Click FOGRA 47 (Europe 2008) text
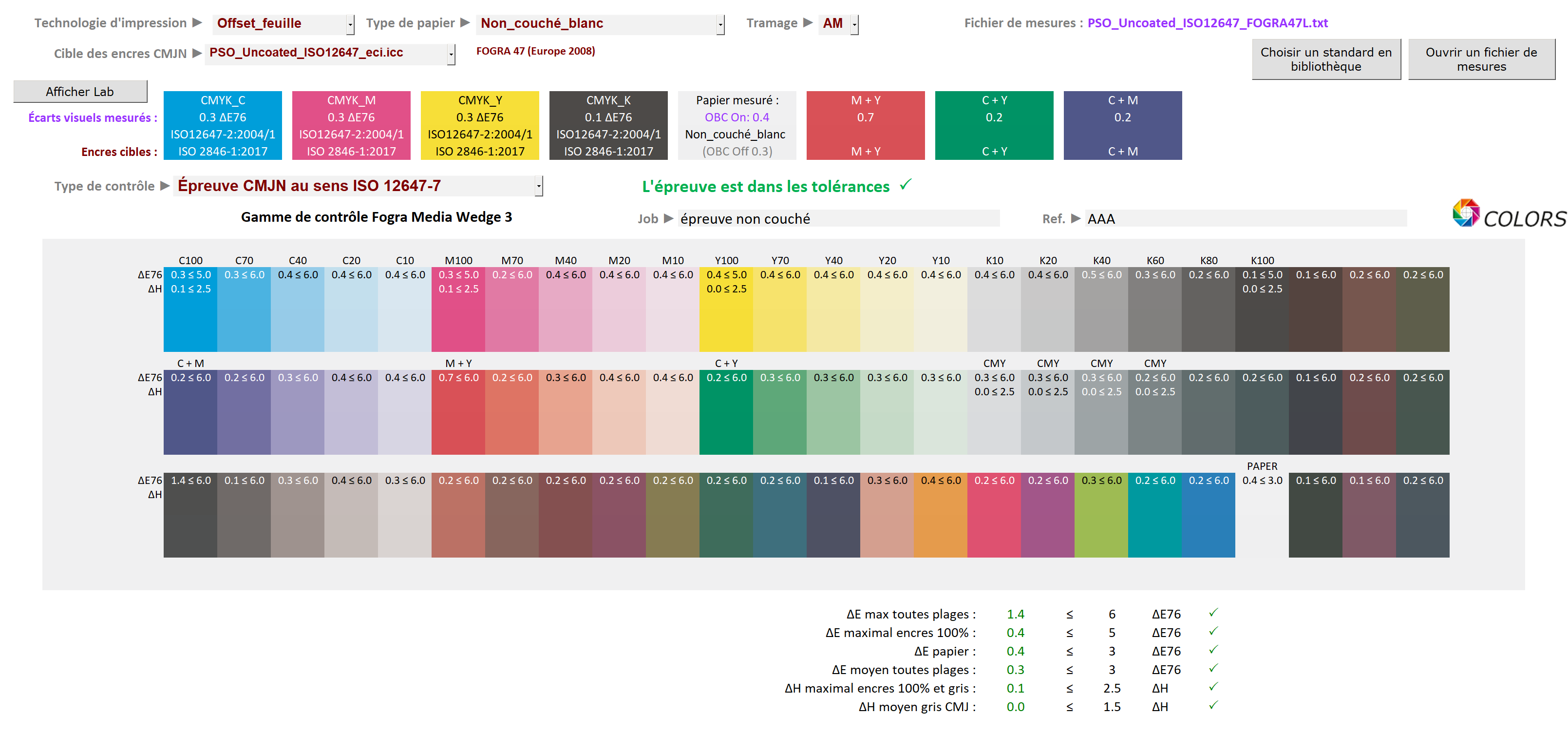The image size is (1568, 734). tap(535, 51)
